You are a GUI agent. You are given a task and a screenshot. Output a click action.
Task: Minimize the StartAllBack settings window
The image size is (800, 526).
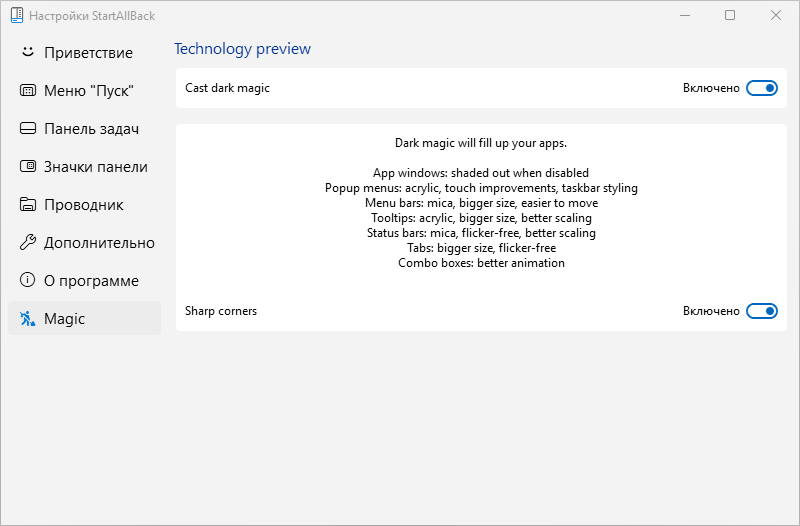[x=685, y=16]
